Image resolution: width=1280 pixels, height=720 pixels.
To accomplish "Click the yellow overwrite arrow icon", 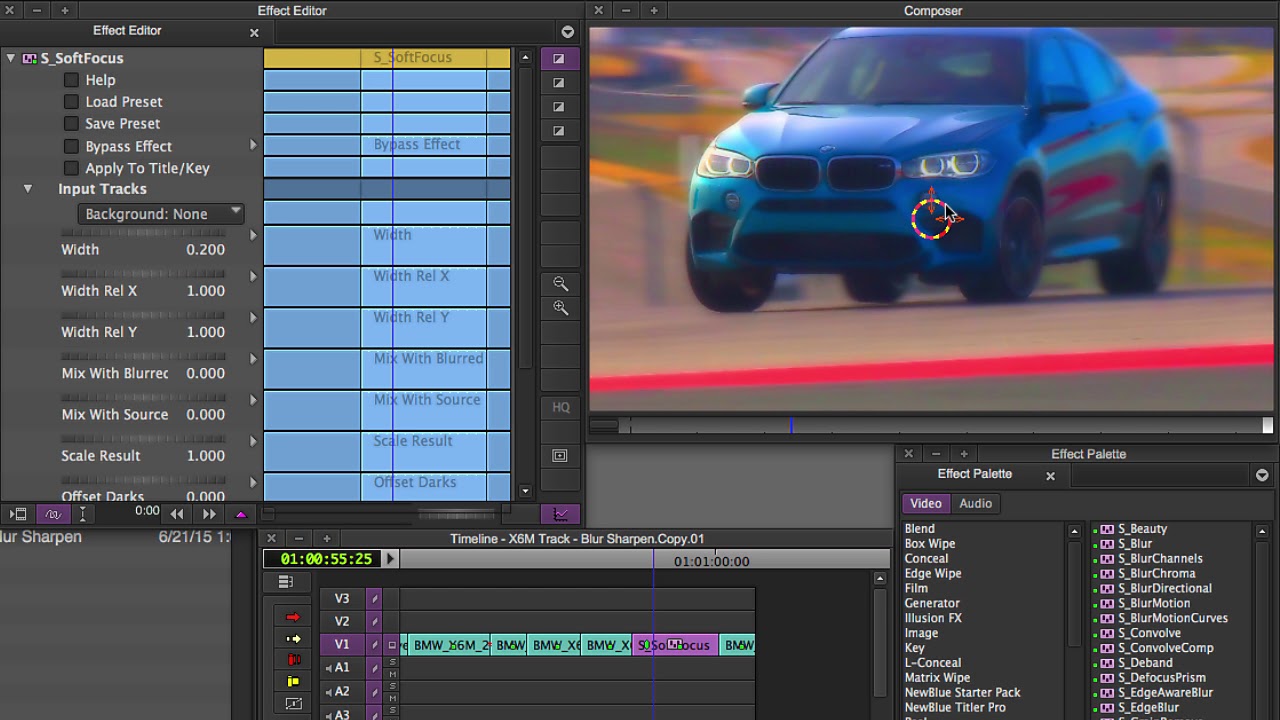I will (293, 639).
